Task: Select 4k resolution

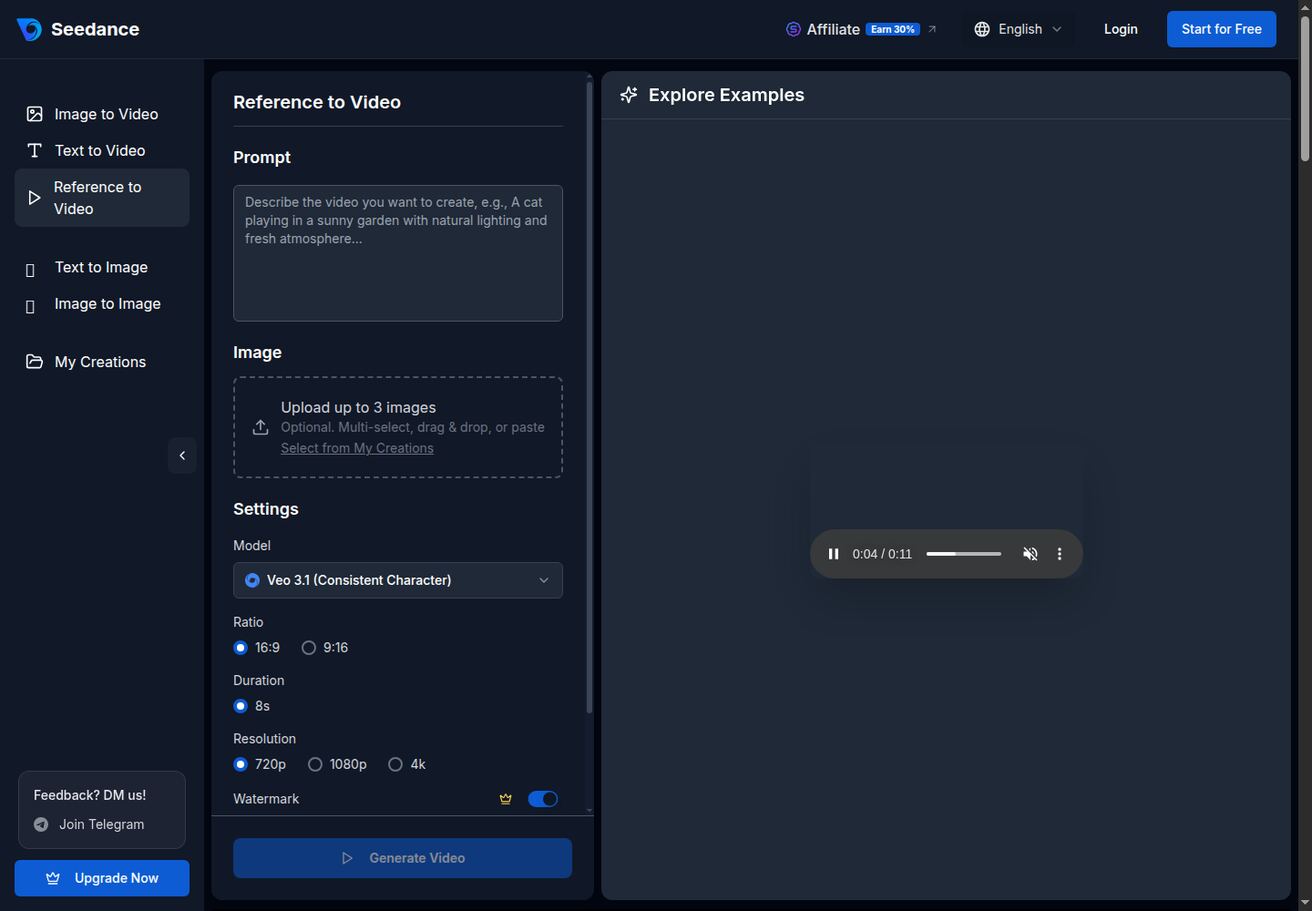Action: pos(395,764)
